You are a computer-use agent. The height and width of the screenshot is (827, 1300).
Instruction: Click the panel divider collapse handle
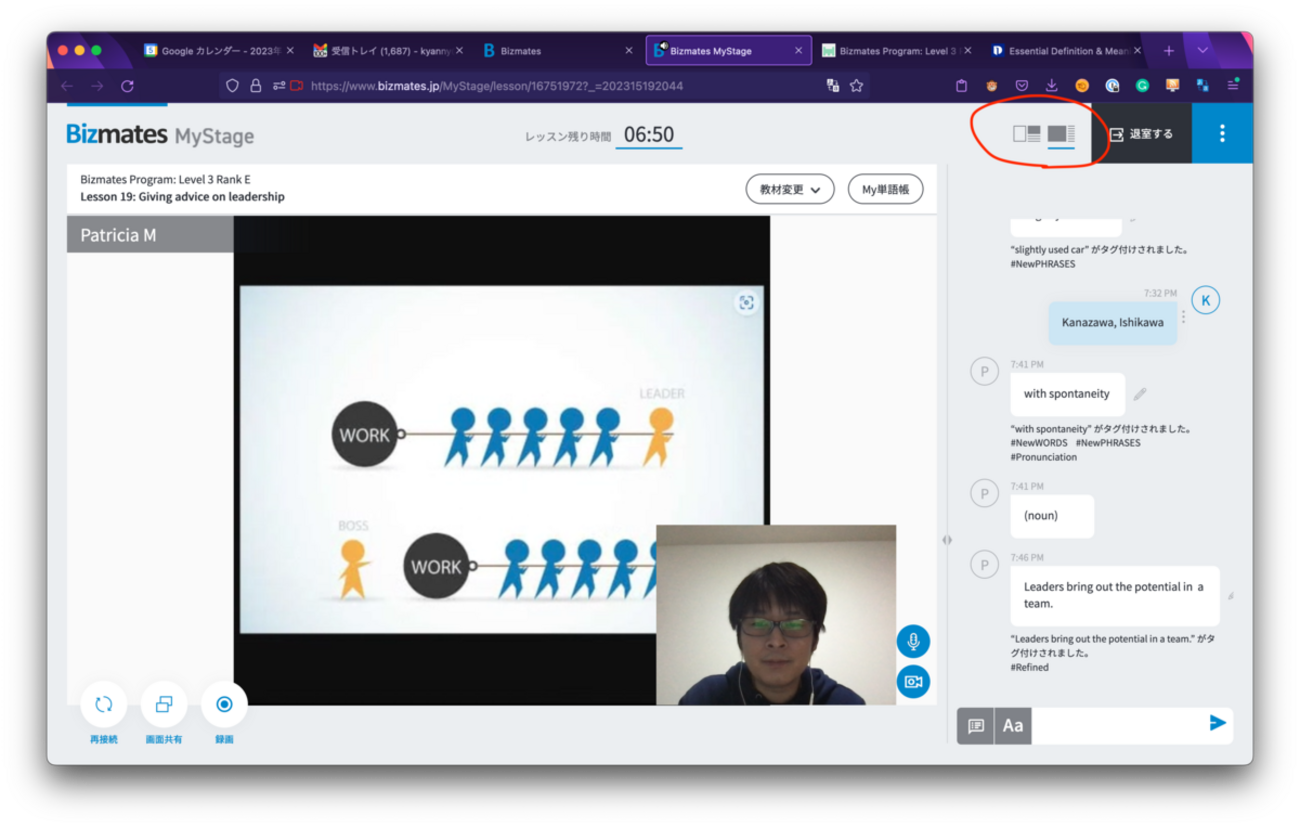pyautogui.click(x=947, y=540)
